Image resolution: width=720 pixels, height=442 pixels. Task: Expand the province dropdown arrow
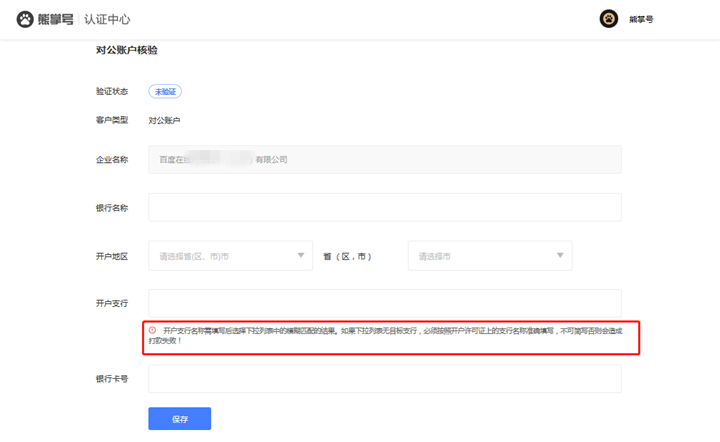[303, 256]
